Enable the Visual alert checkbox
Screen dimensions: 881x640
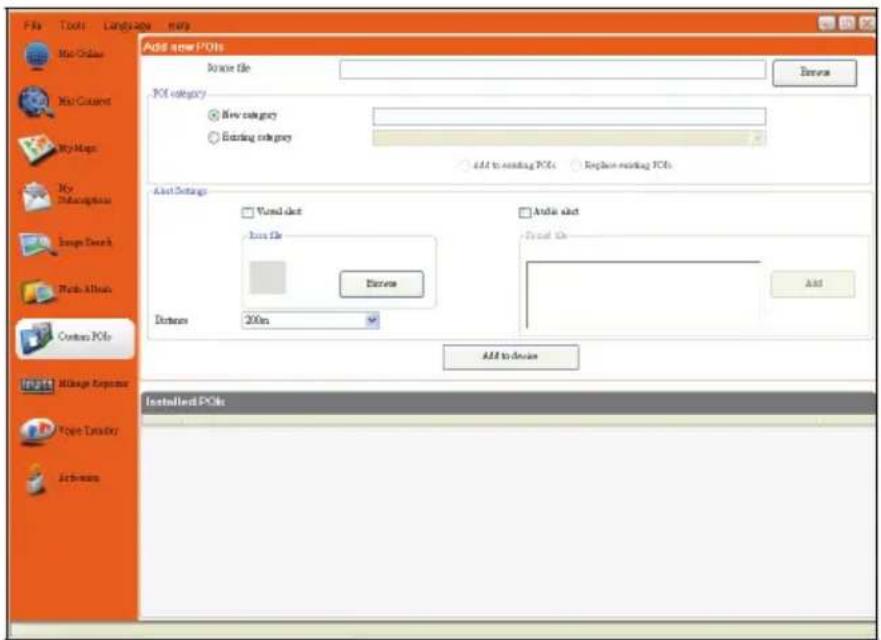(x=248, y=212)
